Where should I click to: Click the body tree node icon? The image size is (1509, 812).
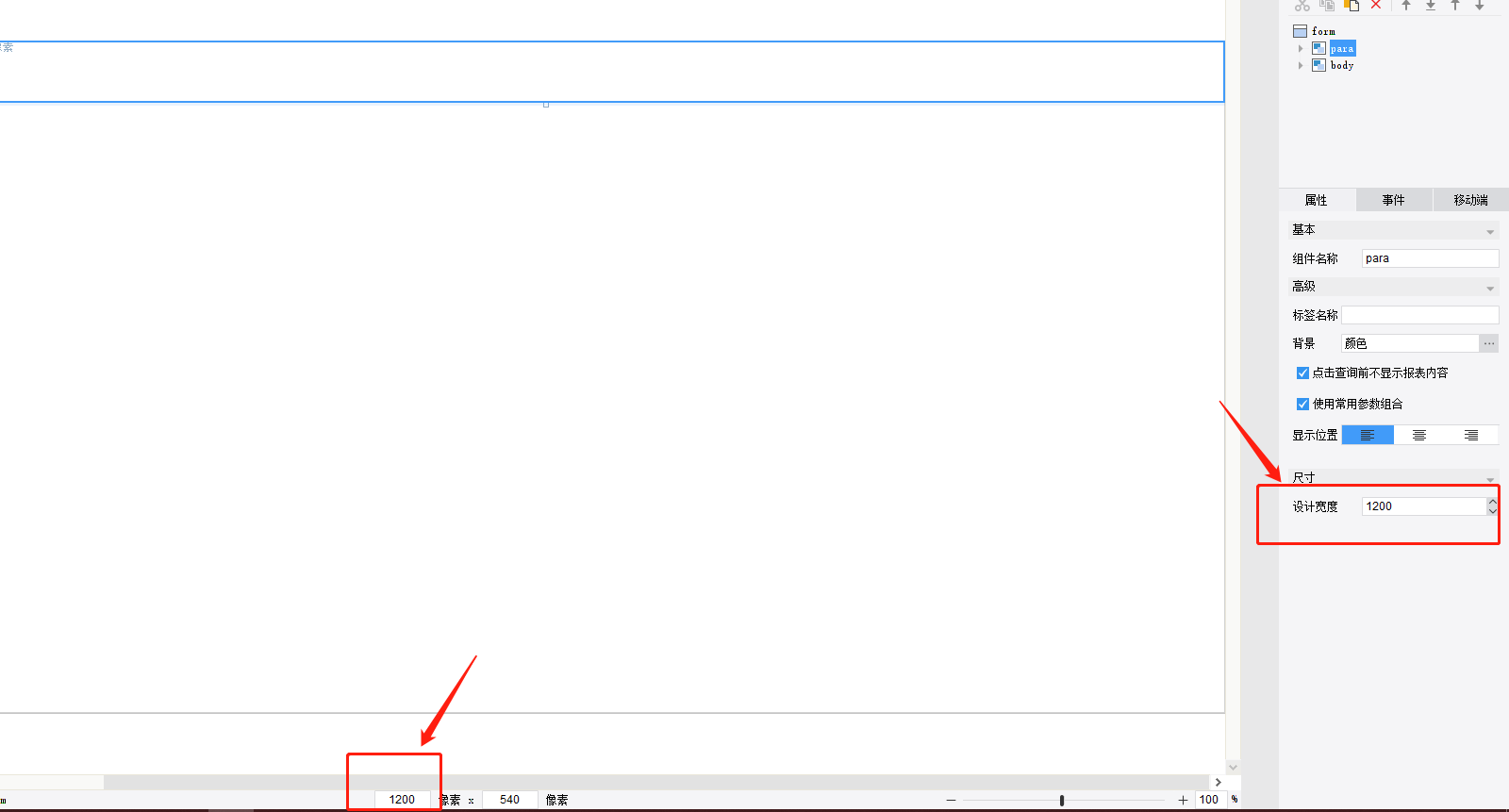click(1318, 65)
